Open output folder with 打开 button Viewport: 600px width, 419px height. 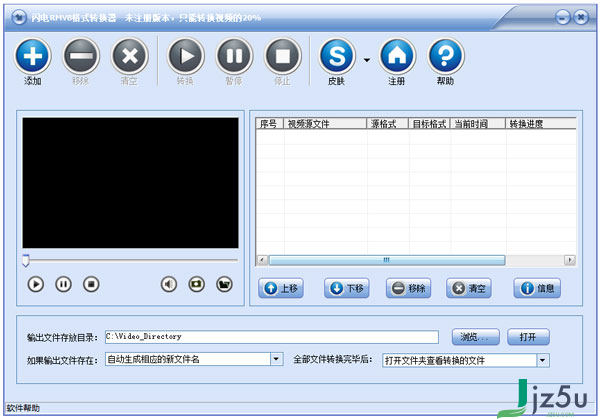(528, 337)
